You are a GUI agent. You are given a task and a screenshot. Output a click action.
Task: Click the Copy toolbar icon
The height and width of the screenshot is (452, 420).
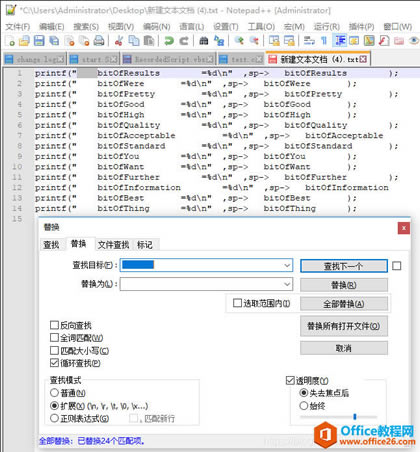point(134,41)
